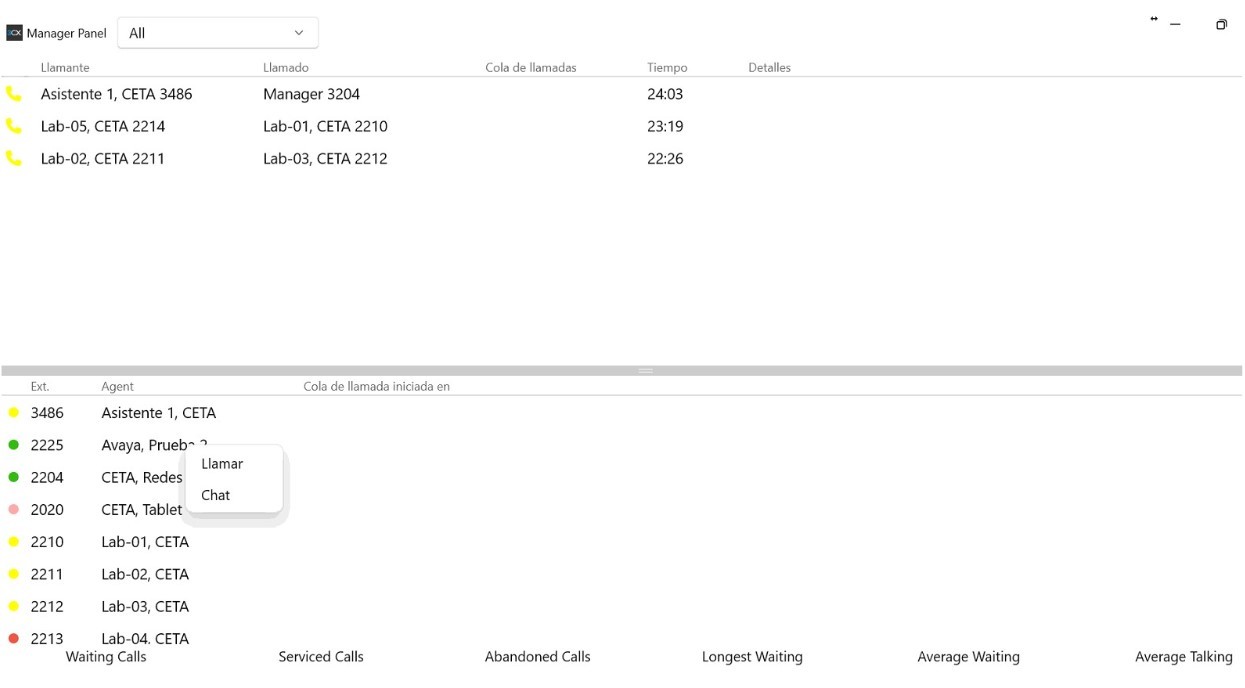The width and height of the screenshot is (1245, 688).
Task: Open the All queue filter dropdown
Action: coord(217,33)
